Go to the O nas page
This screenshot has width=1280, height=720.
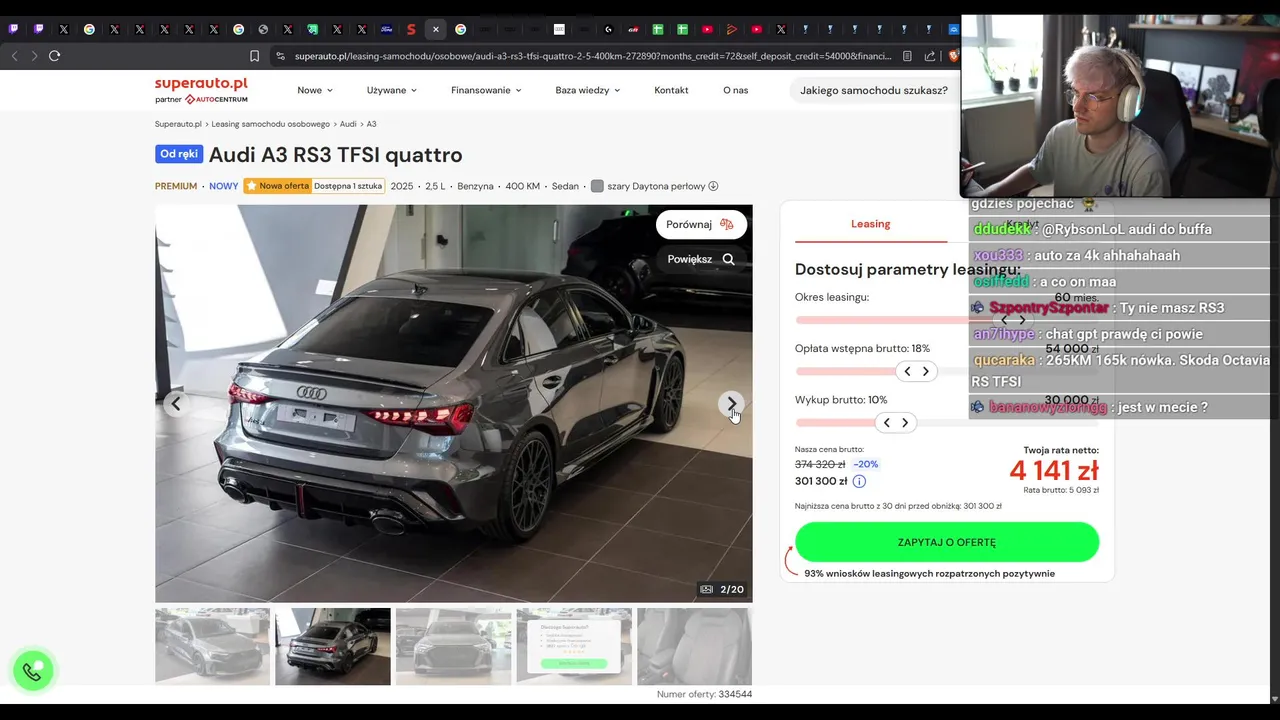click(x=735, y=90)
